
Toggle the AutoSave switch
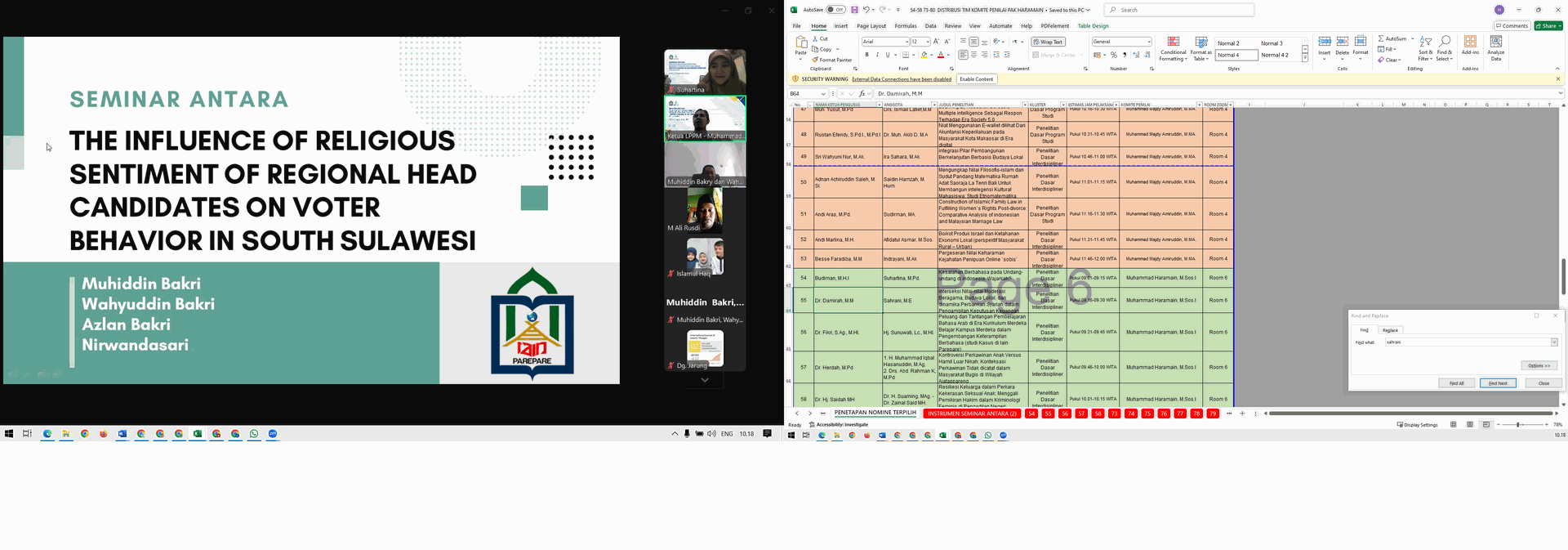click(835, 10)
